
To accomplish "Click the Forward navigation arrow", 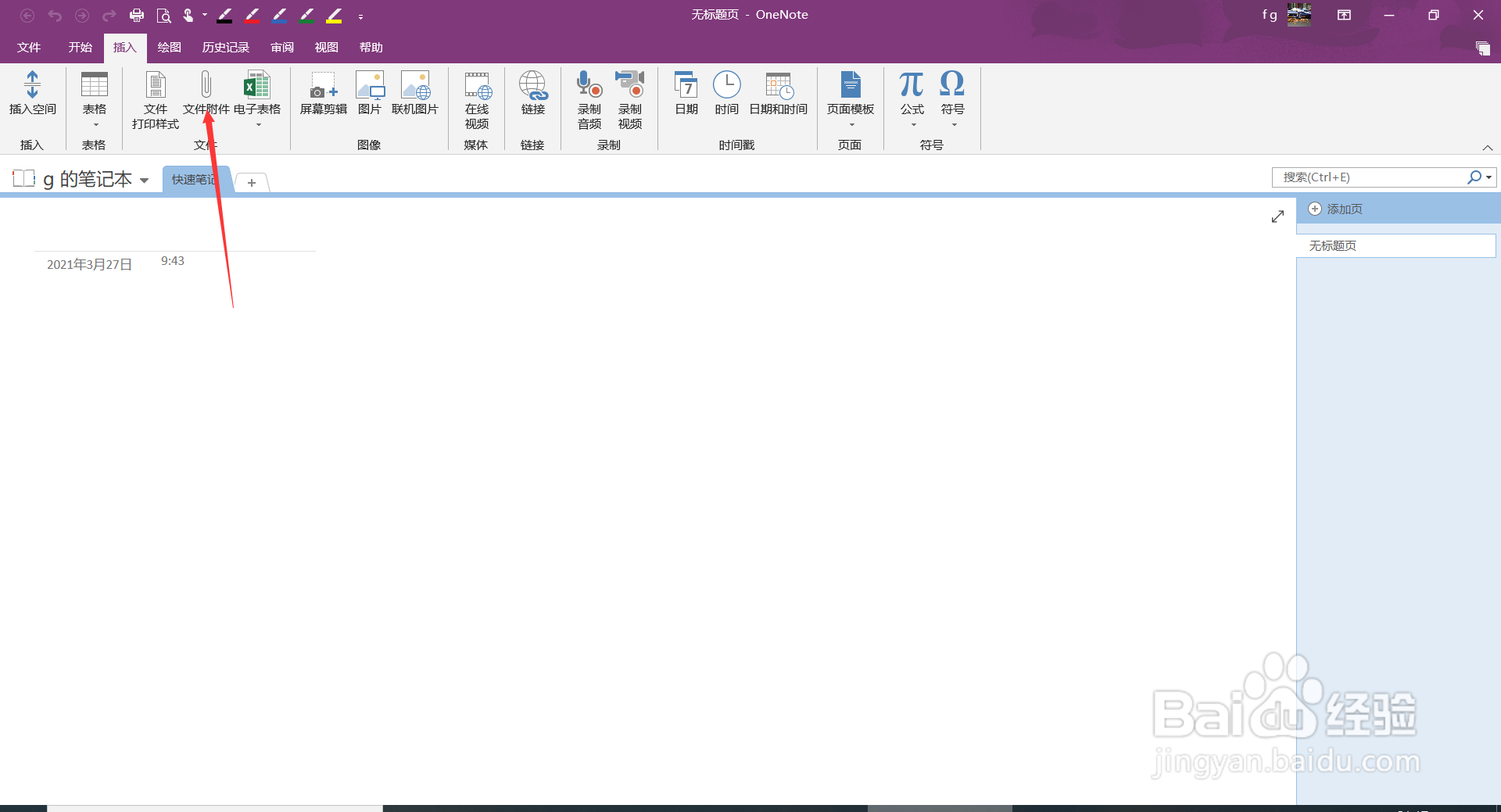I will (82, 15).
